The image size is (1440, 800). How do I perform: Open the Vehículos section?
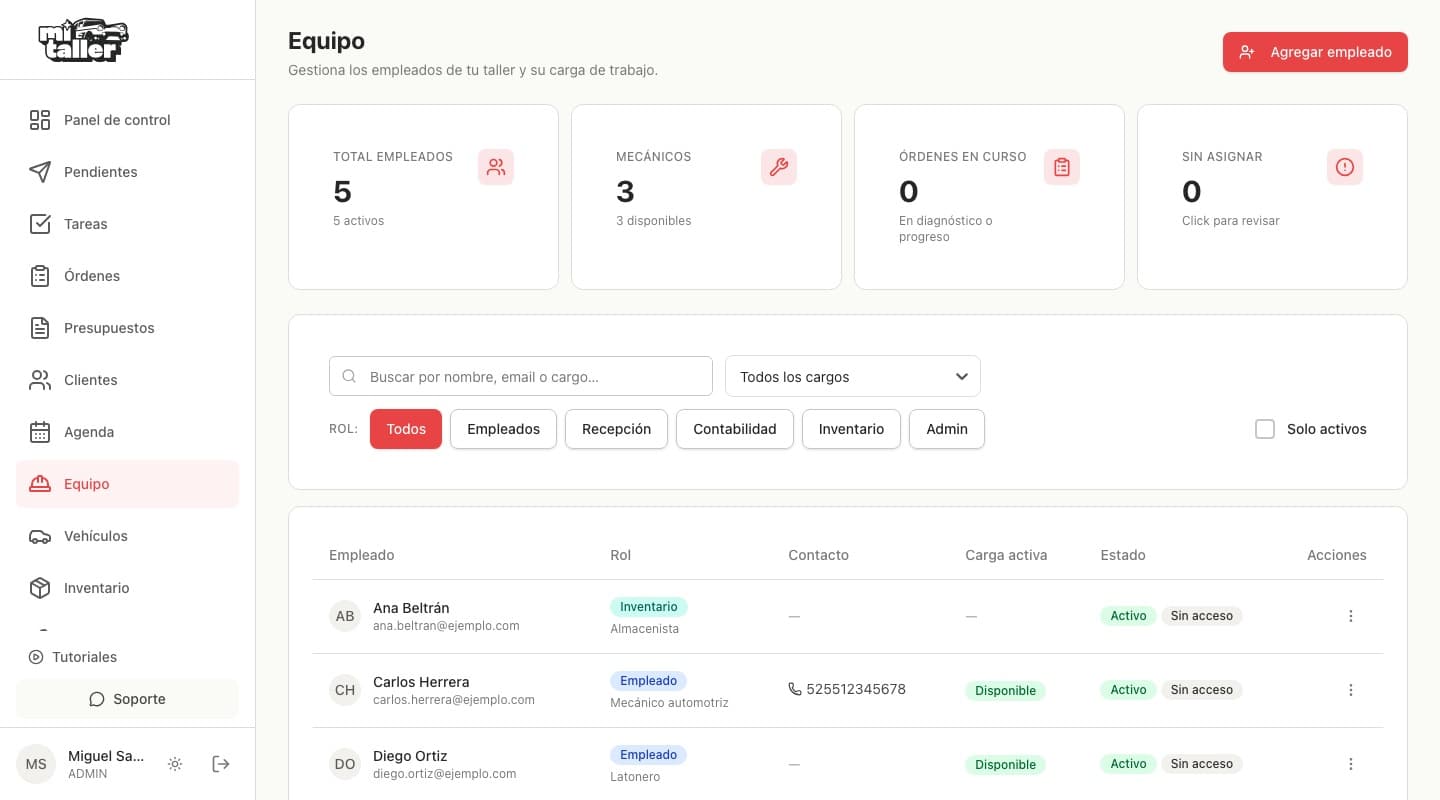127,536
